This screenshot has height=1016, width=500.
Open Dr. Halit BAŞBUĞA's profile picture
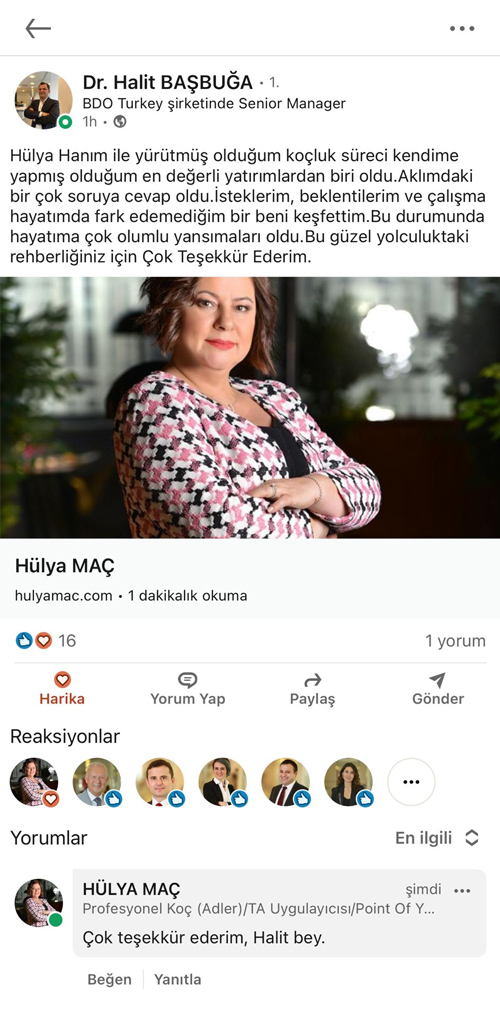43,100
